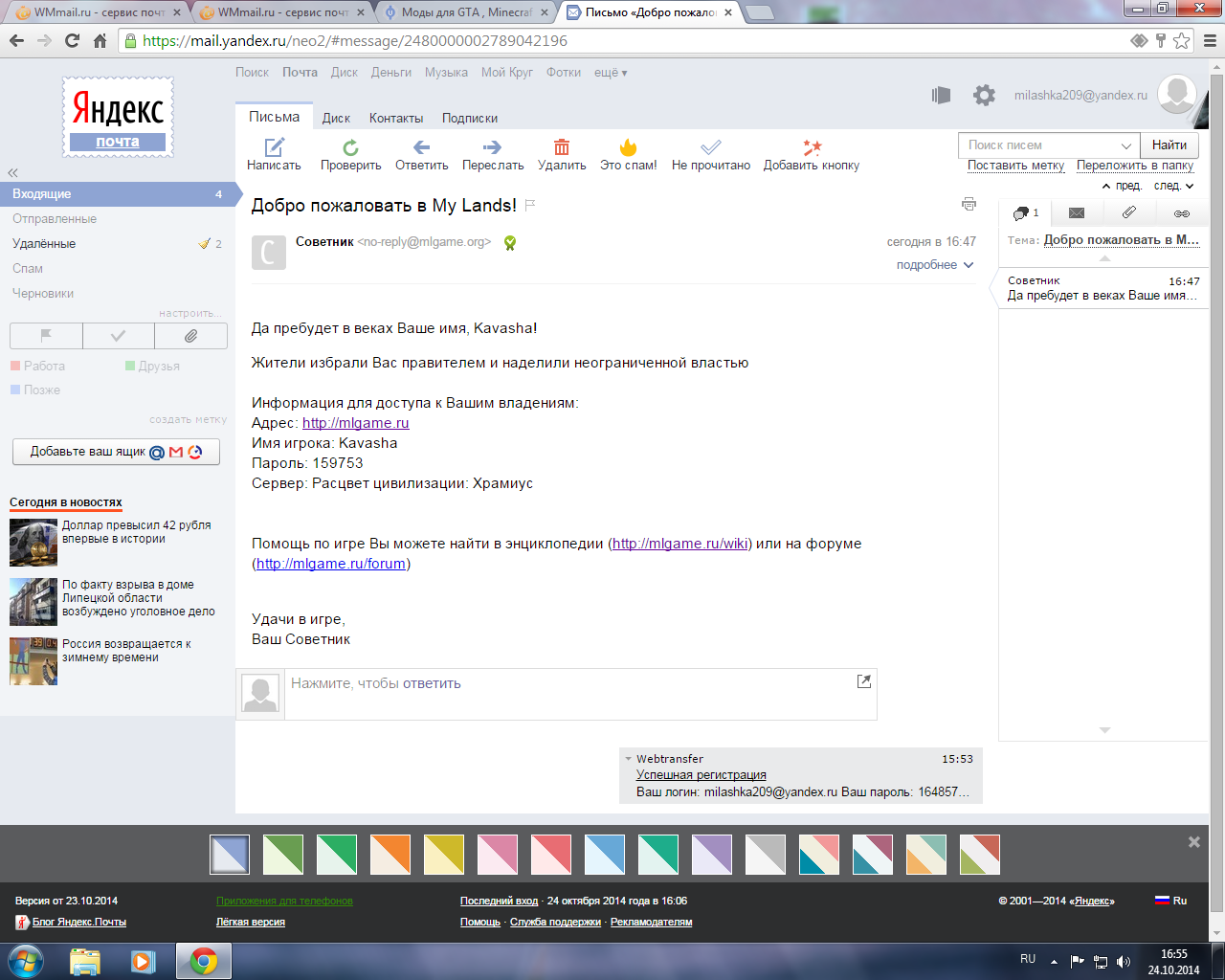Image resolution: width=1225 pixels, height=980 pixels.
Task: Print the message using printer icon
Action: point(969,204)
